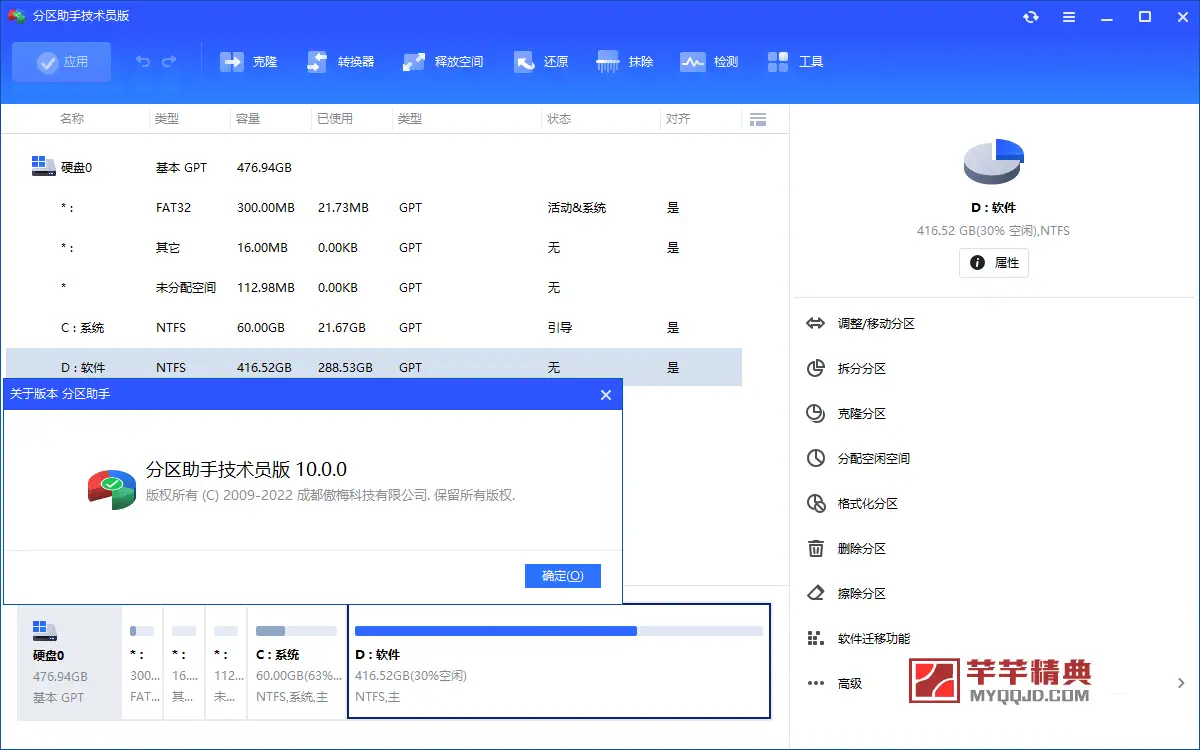Screen dimensions: 1200x750
Task: Select the 其它 16.00MB partition row
Action: pyautogui.click(x=374, y=248)
